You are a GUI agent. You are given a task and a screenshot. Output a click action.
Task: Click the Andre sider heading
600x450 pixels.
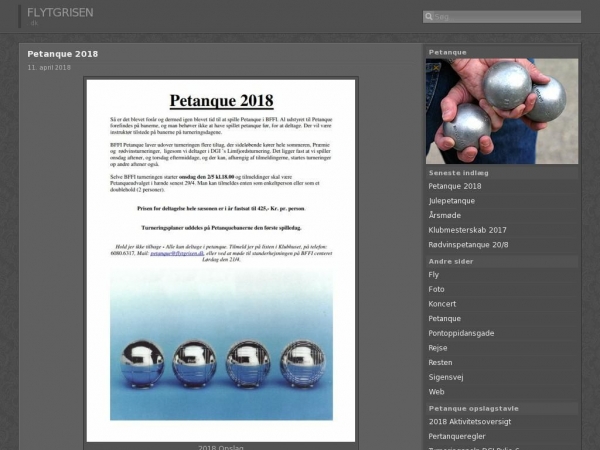pos(451,262)
